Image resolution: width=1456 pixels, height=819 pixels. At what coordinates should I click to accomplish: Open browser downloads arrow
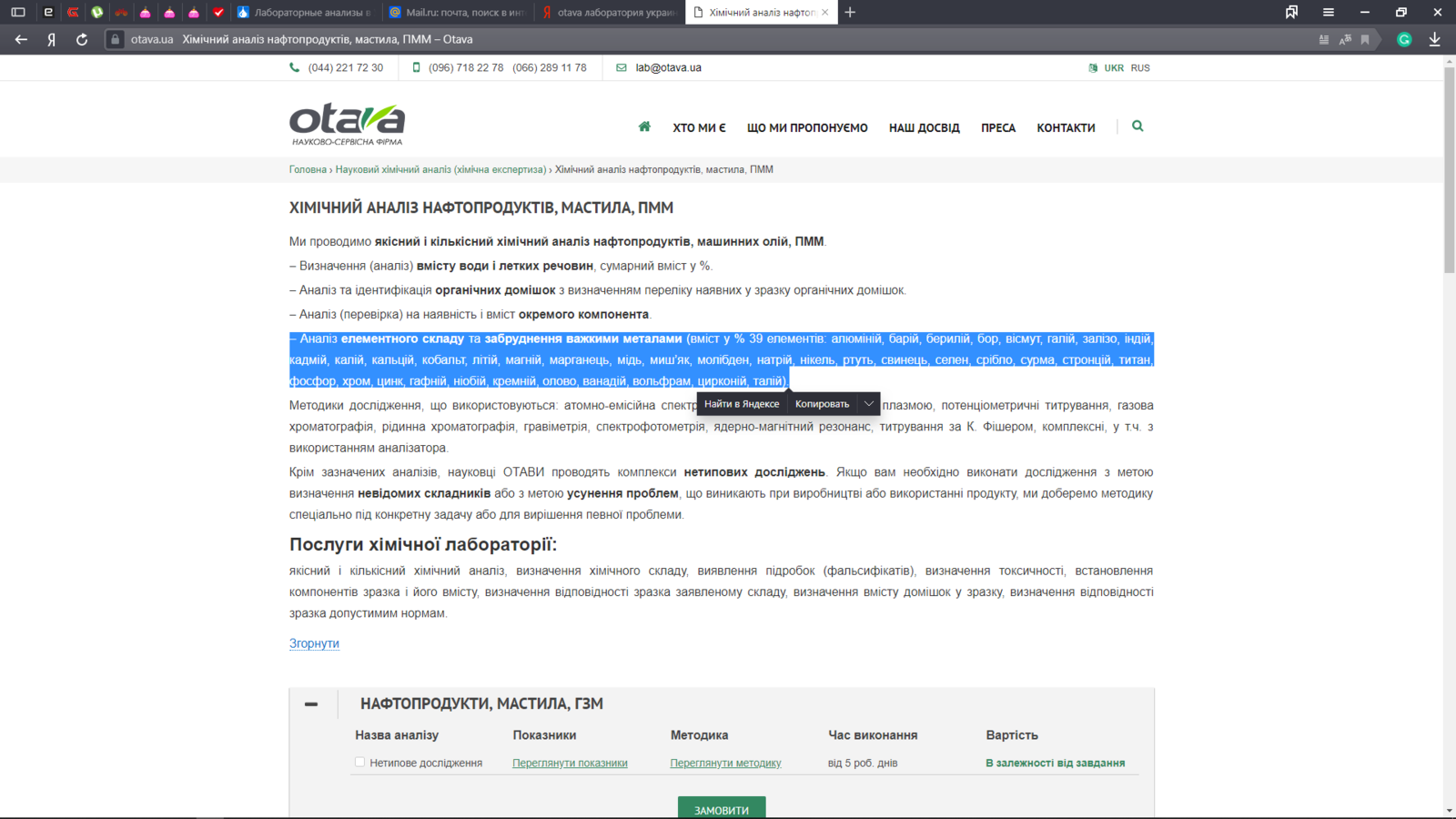(x=1435, y=40)
